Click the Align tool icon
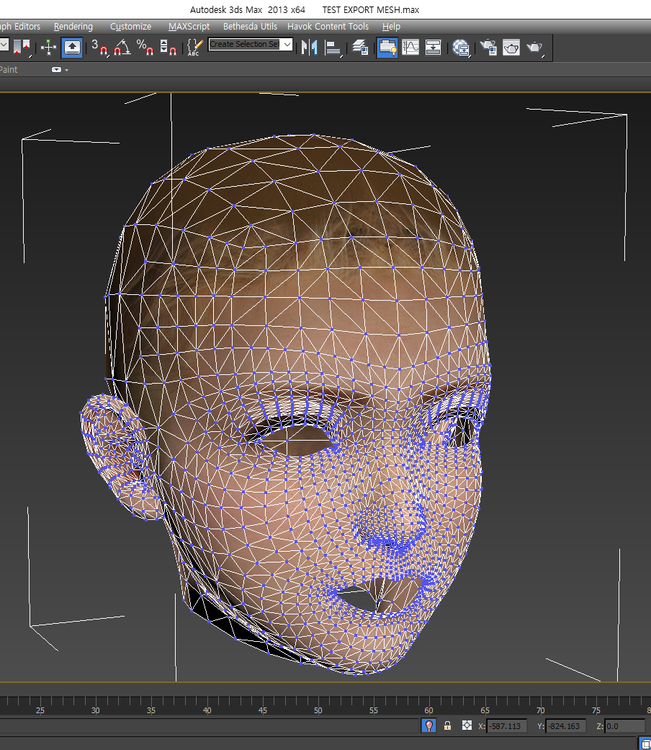The height and width of the screenshot is (750, 651). coord(333,47)
